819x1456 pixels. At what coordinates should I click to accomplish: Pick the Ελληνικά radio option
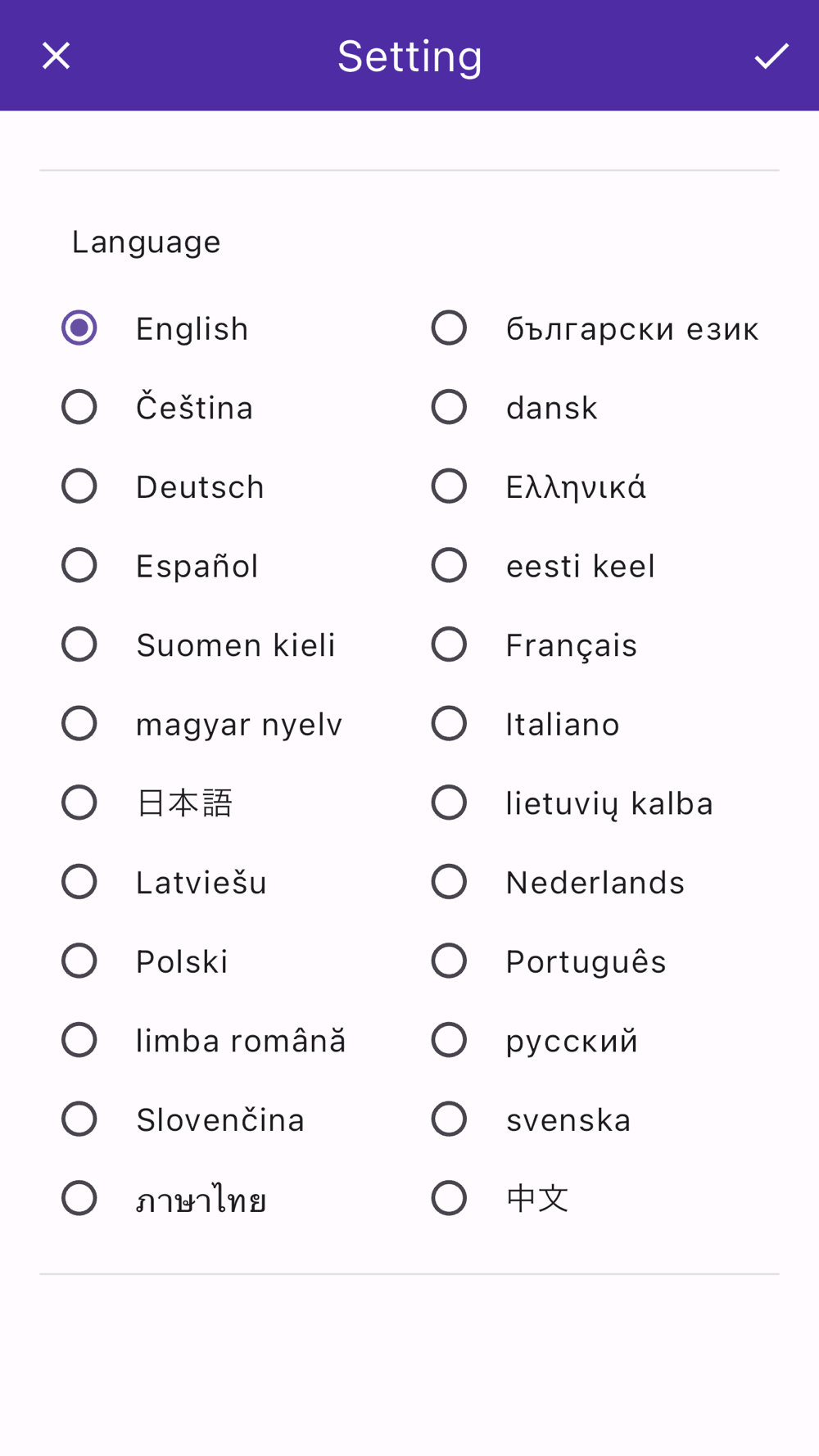click(449, 486)
